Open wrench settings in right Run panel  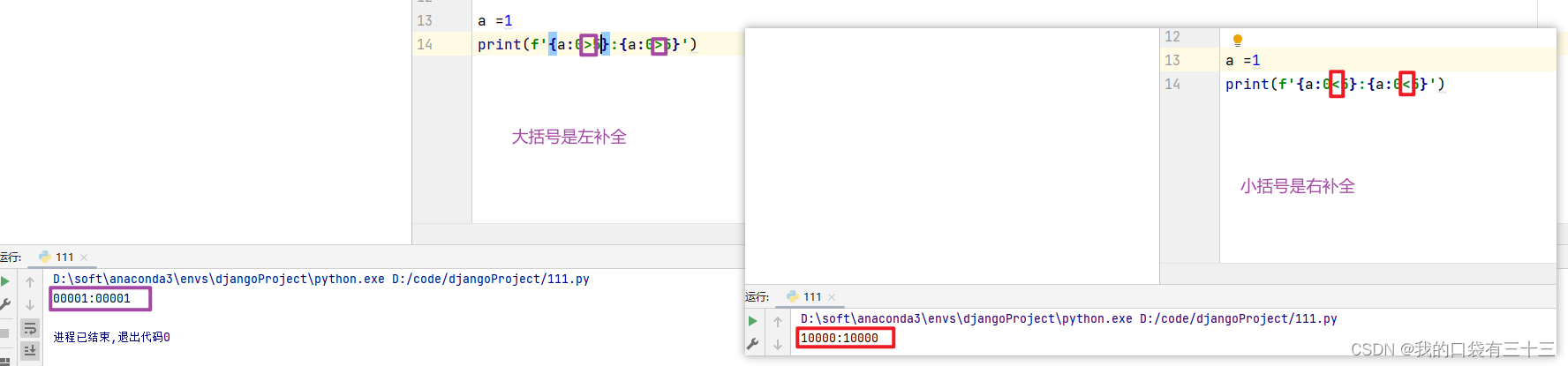[752, 344]
